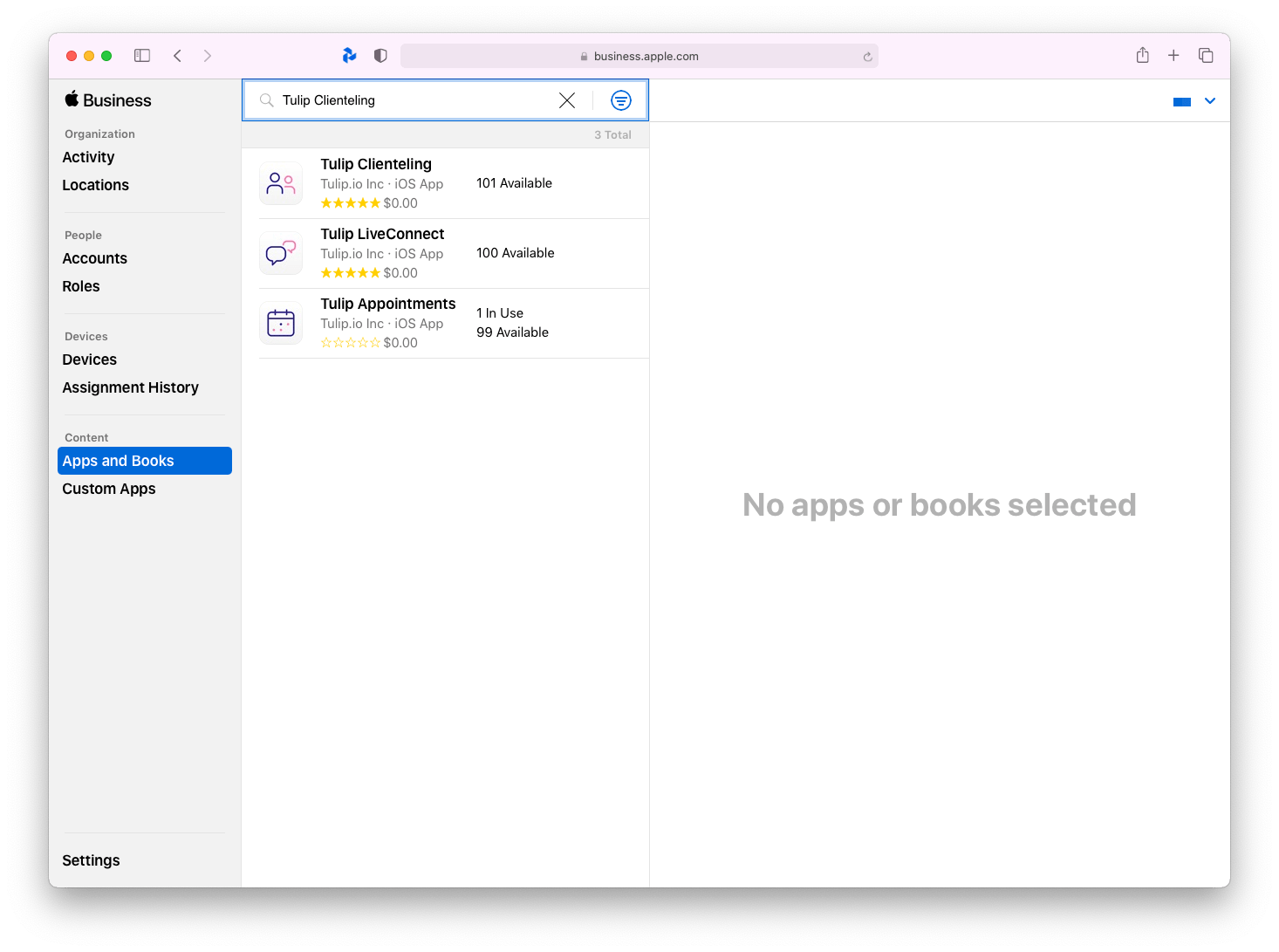
Task: Open the search filter icon
Action: point(621,99)
